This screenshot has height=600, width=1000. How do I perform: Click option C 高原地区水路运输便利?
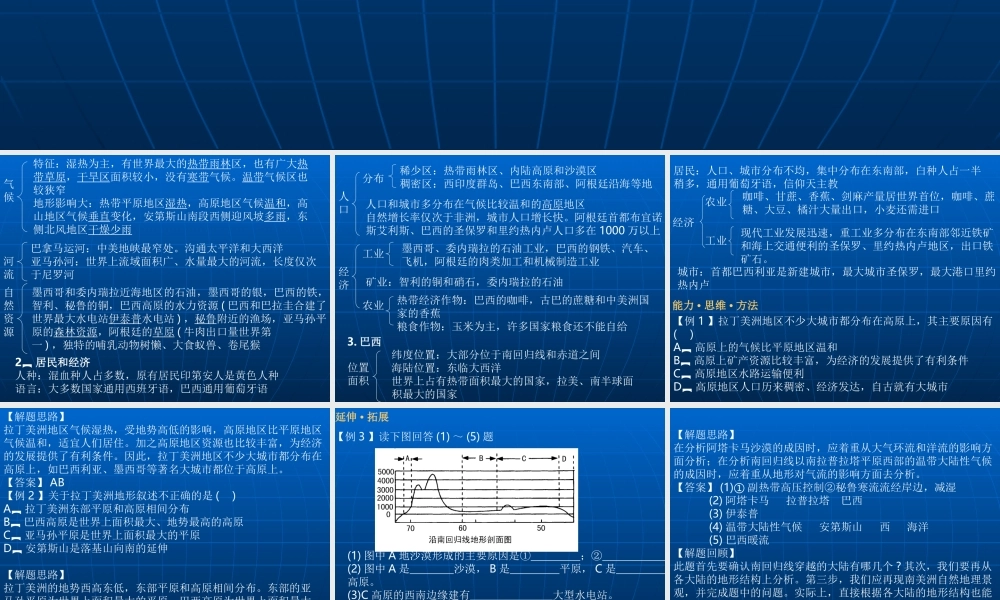click(x=739, y=374)
